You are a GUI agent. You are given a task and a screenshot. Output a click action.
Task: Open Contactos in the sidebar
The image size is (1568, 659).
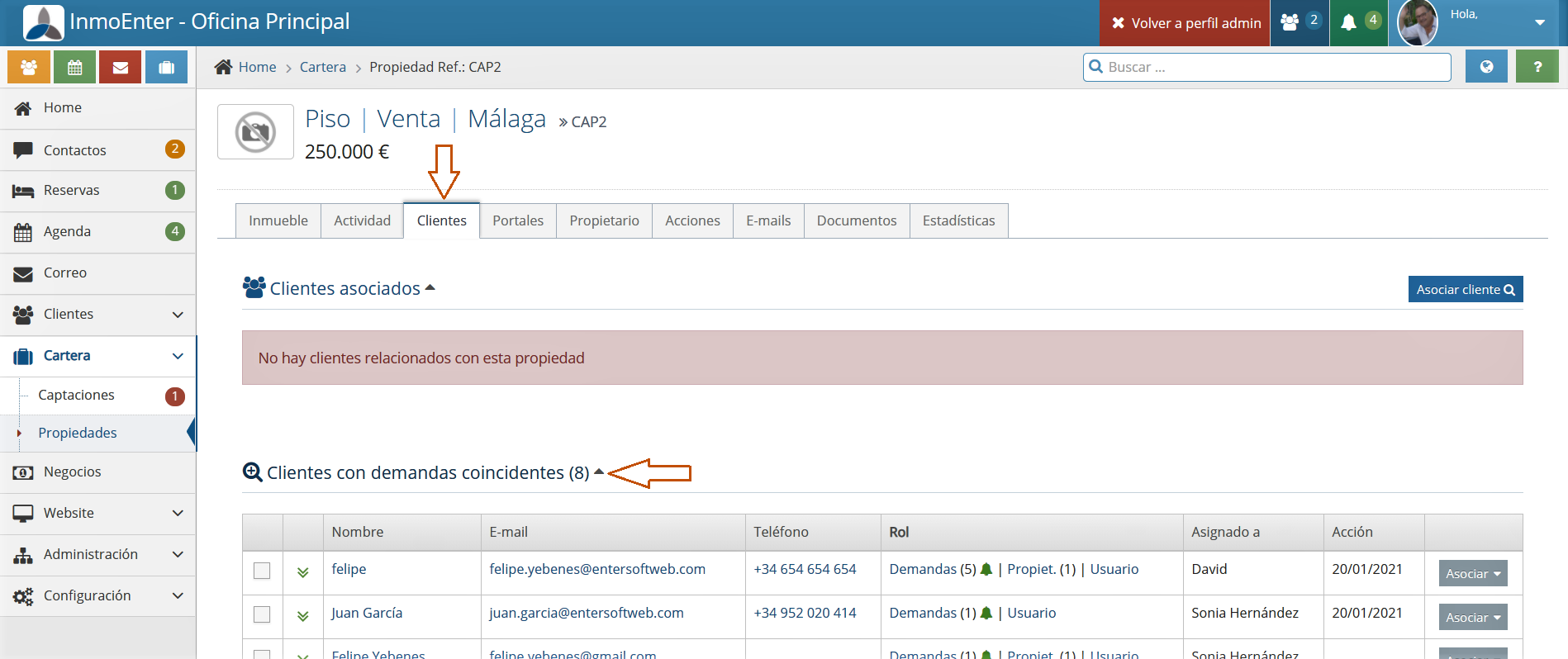(98, 150)
